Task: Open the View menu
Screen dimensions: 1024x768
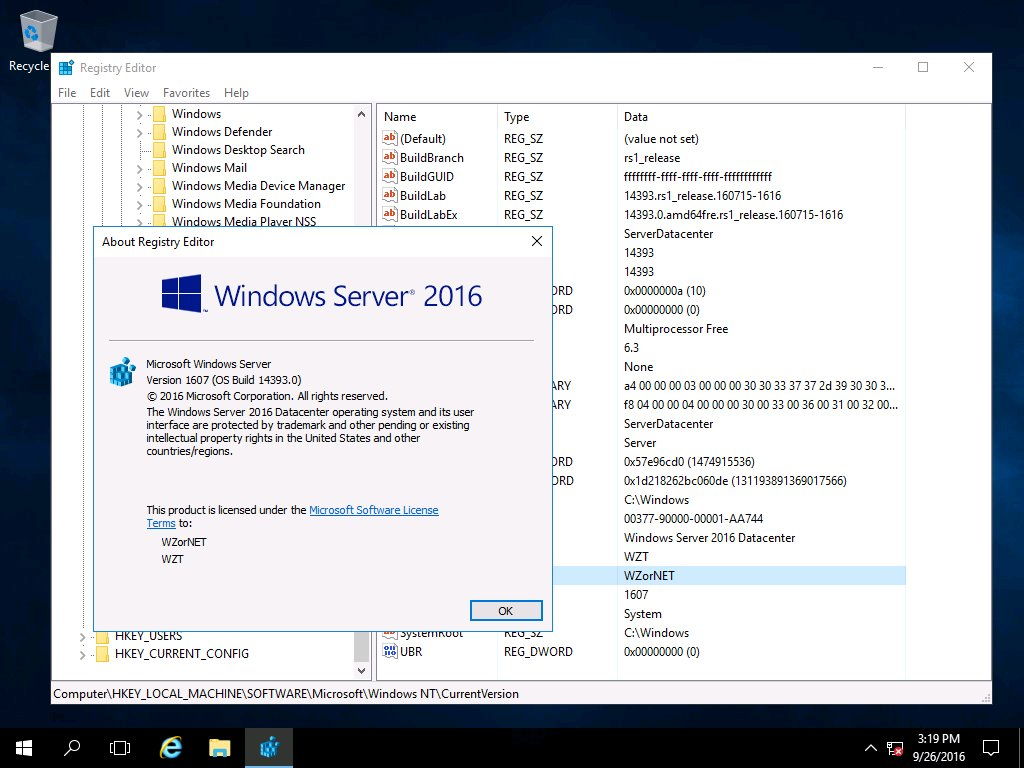Action: point(136,93)
